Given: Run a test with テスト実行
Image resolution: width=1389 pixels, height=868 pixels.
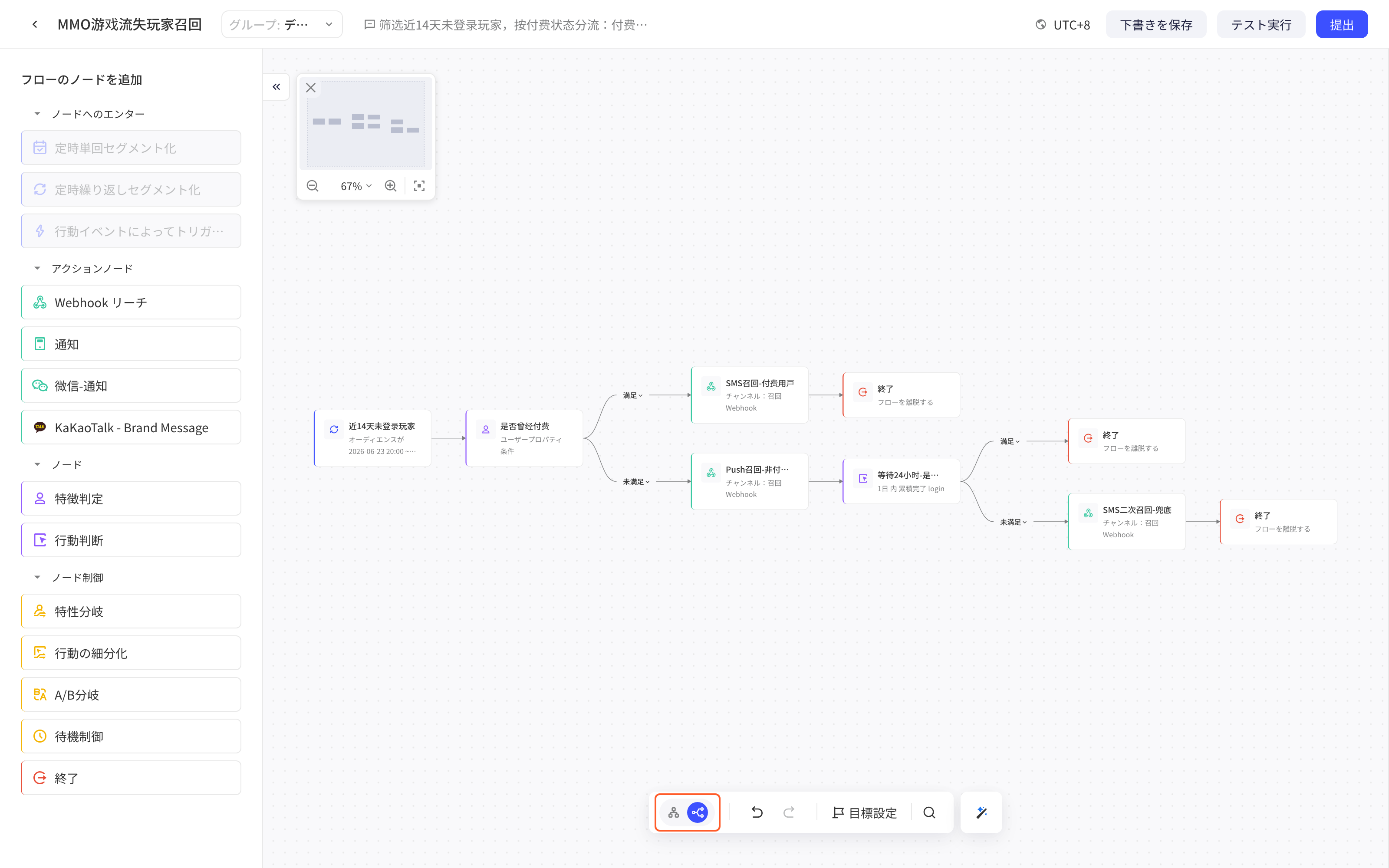Looking at the screenshot, I should point(1261,25).
